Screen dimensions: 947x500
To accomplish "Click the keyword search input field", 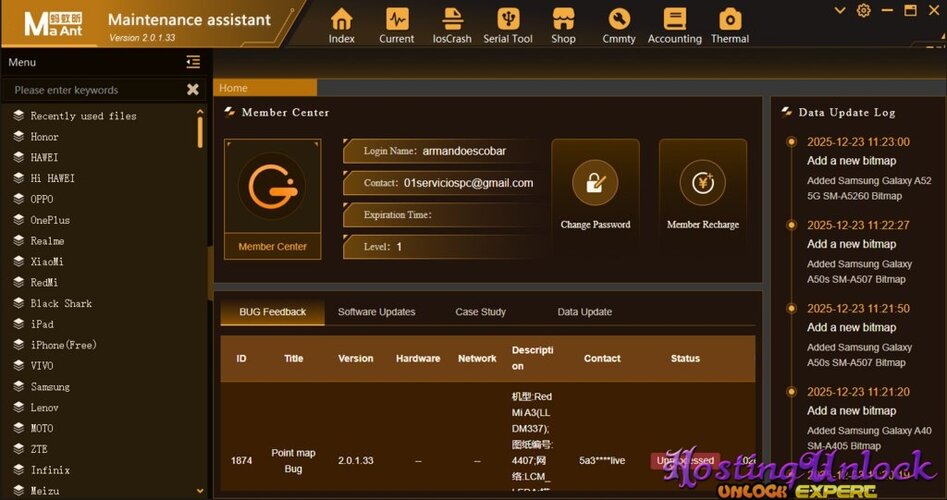I will point(97,90).
